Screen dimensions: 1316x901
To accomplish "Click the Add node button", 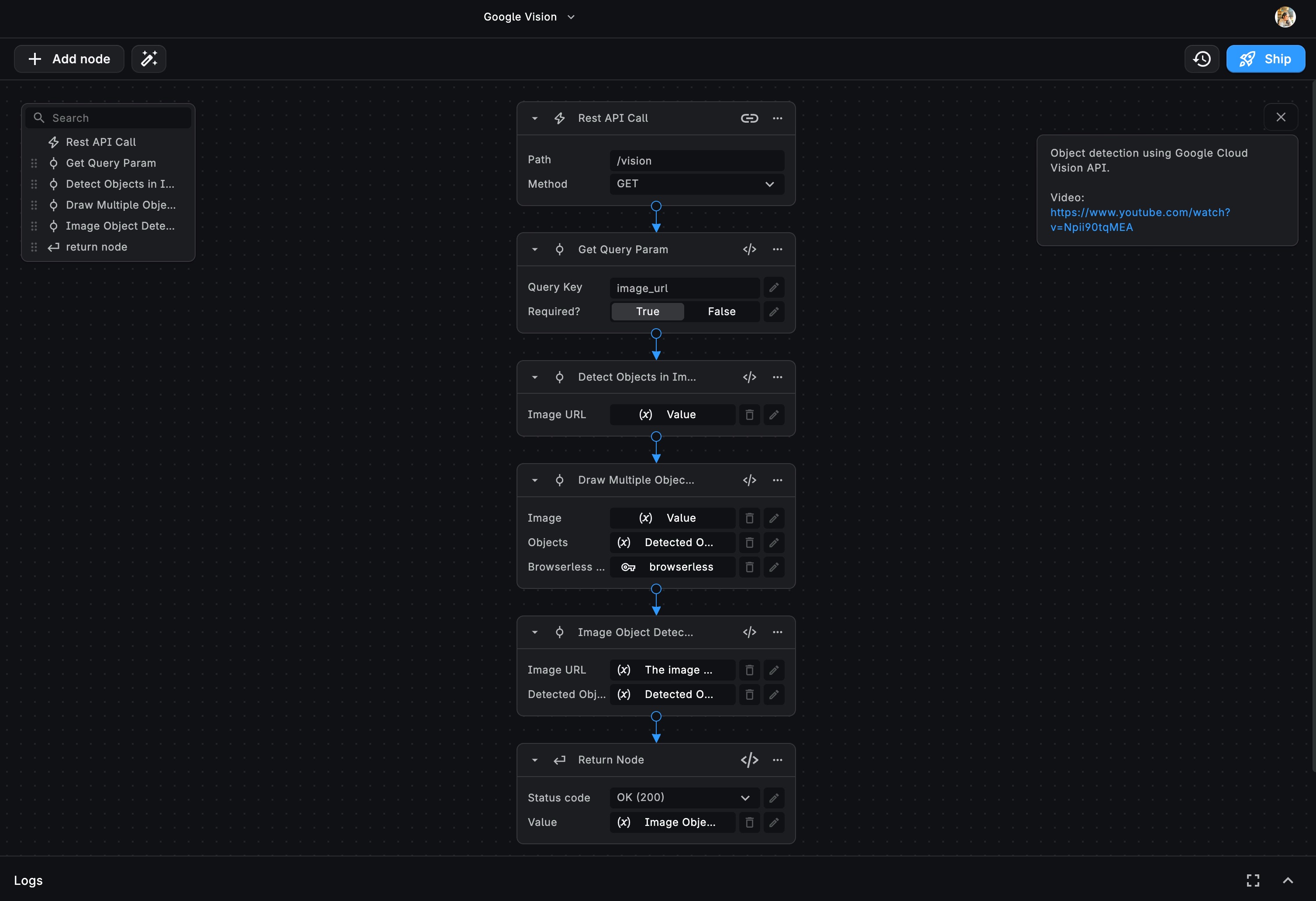I will 69,59.
